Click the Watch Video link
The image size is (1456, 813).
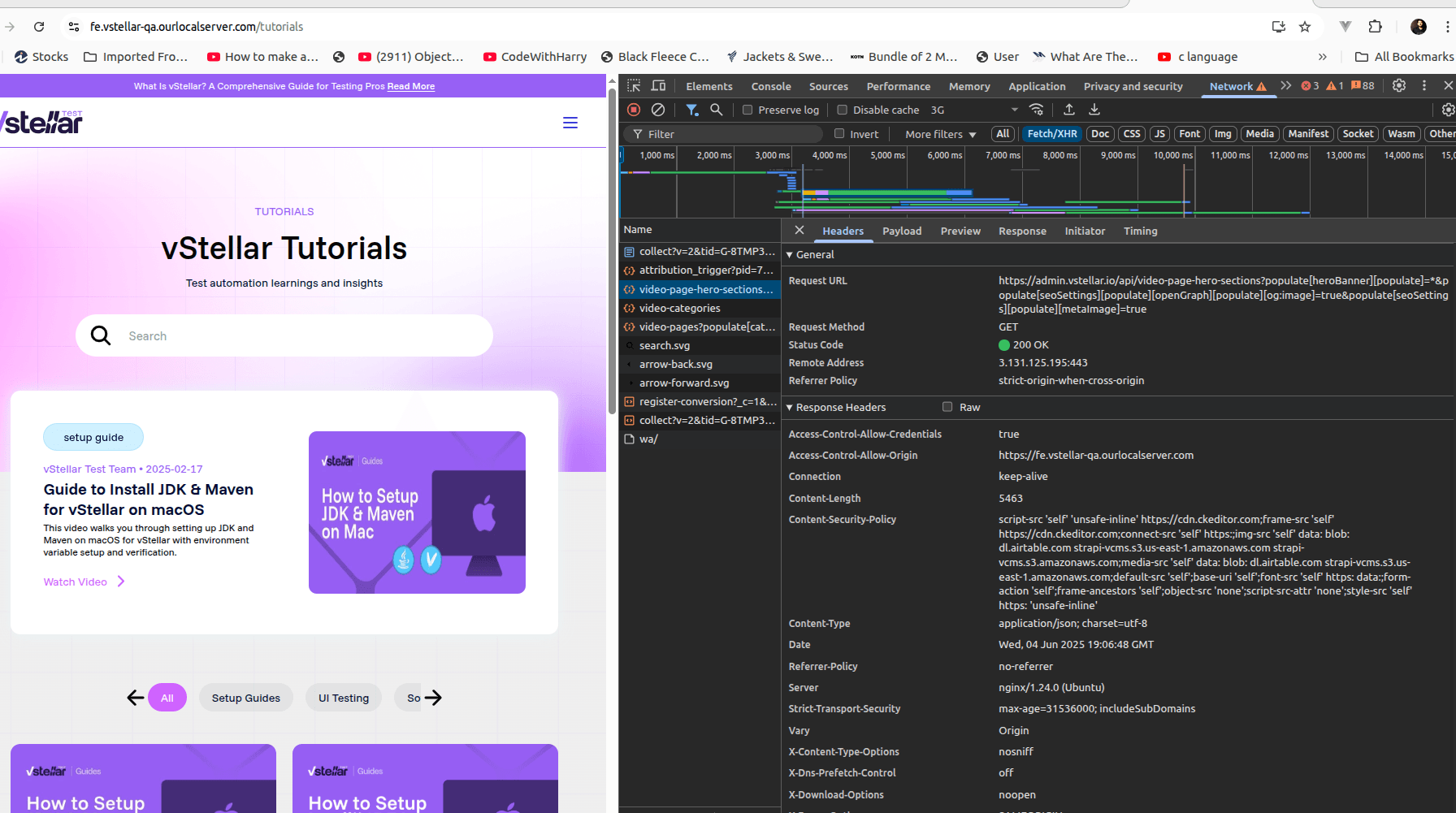click(x=84, y=582)
